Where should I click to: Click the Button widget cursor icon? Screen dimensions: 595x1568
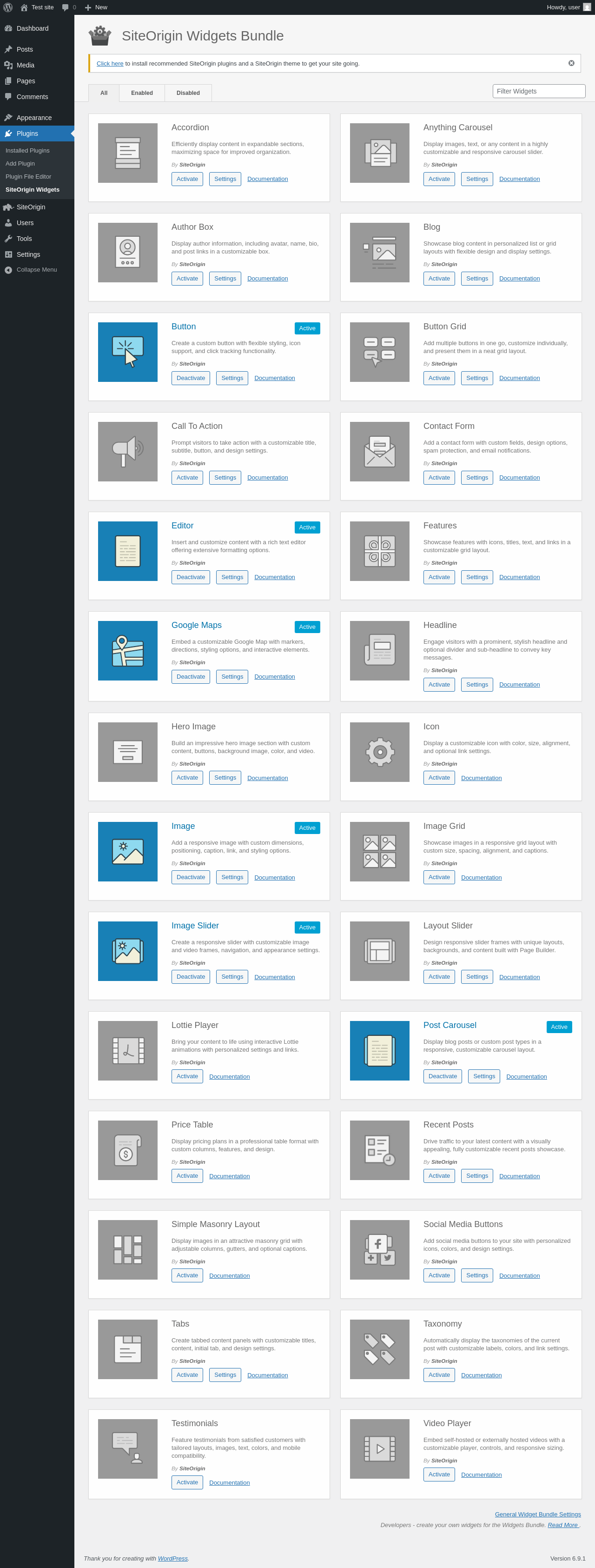pos(128,352)
